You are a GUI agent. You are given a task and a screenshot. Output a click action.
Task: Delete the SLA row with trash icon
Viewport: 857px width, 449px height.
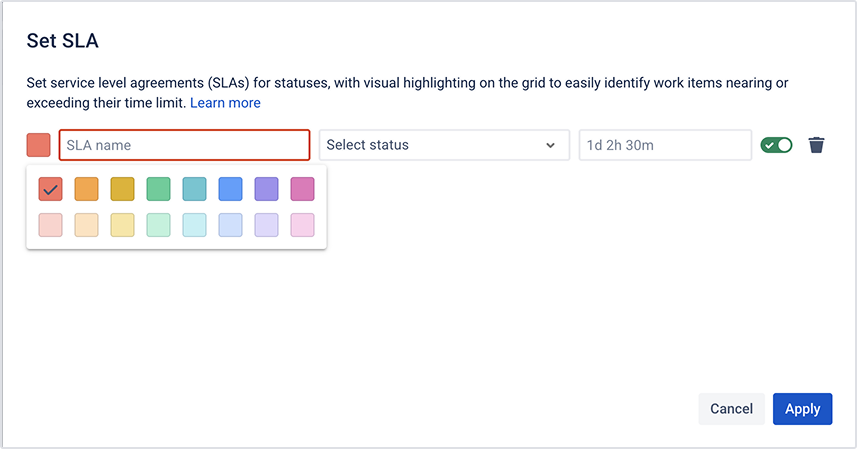point(817,145)
